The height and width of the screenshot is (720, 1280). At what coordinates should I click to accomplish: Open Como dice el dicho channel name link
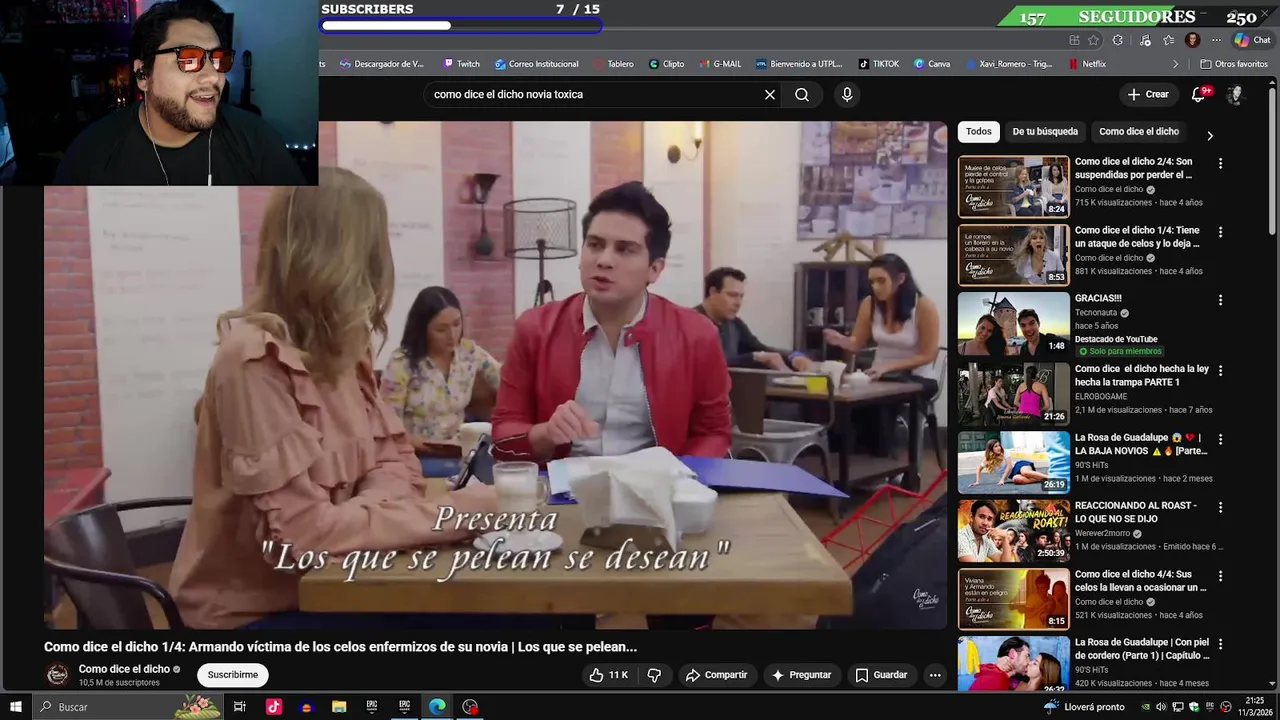(x=124, y=669)
